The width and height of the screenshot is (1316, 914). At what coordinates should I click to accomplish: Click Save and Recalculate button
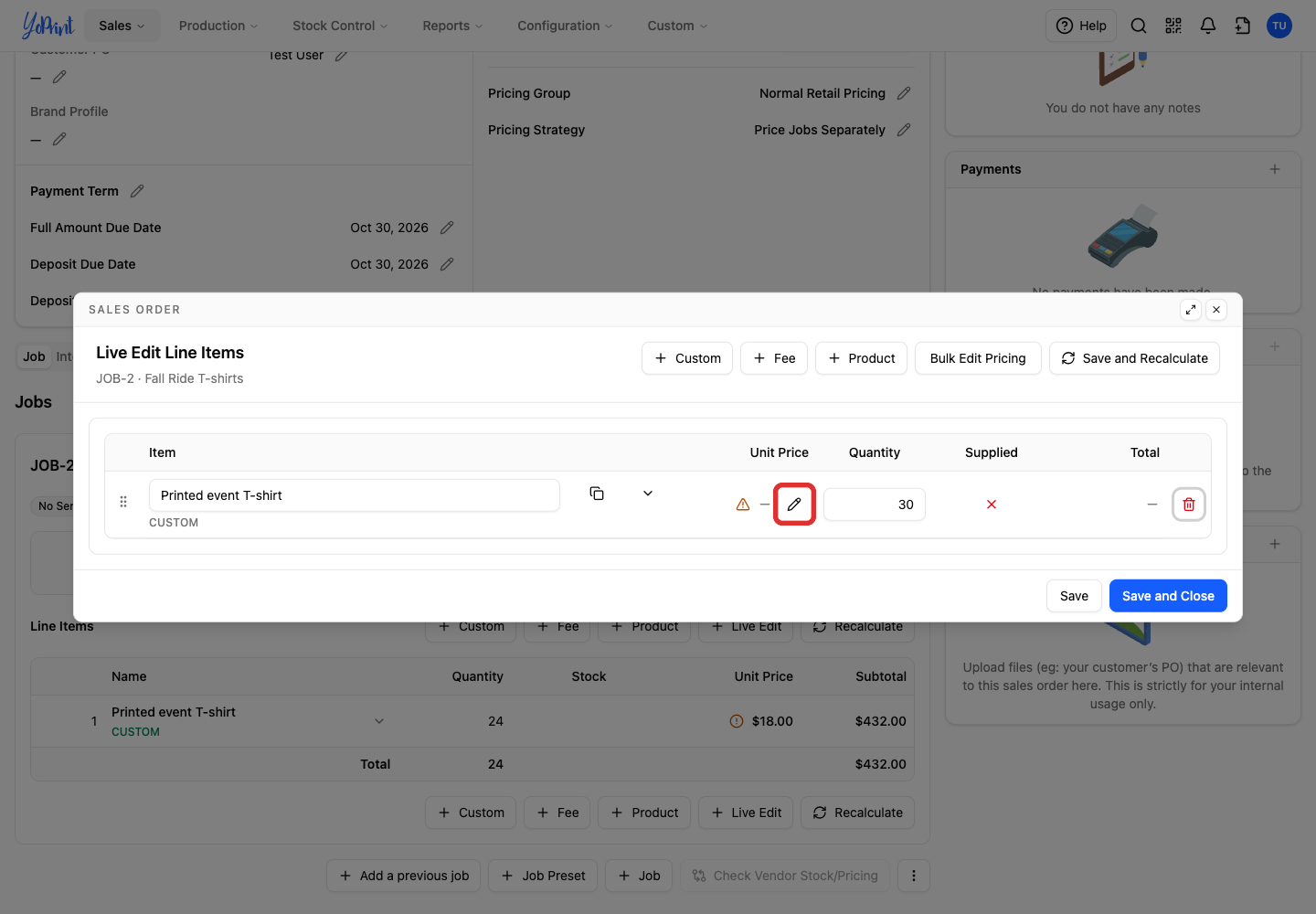[1134, 358]
